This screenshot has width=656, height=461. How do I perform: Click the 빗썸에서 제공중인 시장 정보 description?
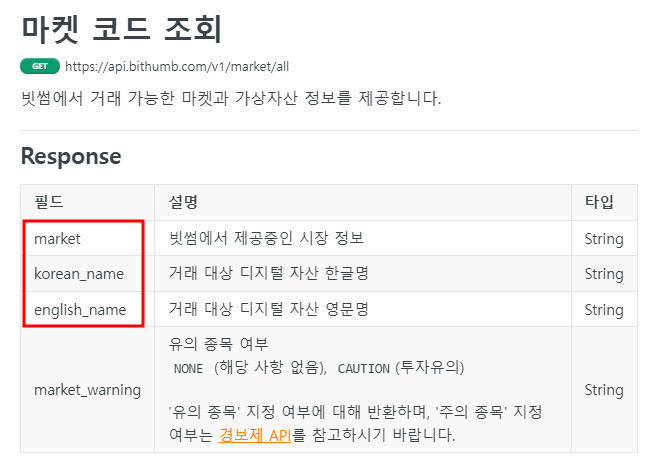click(266, 238)
